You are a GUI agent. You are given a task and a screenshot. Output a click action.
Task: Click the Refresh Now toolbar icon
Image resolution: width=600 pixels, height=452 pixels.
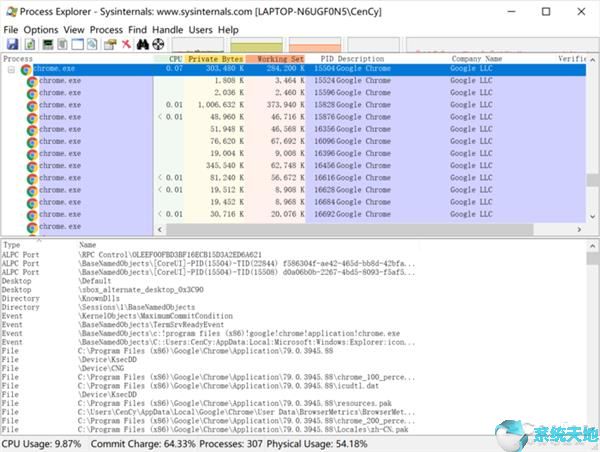[30, 44]
